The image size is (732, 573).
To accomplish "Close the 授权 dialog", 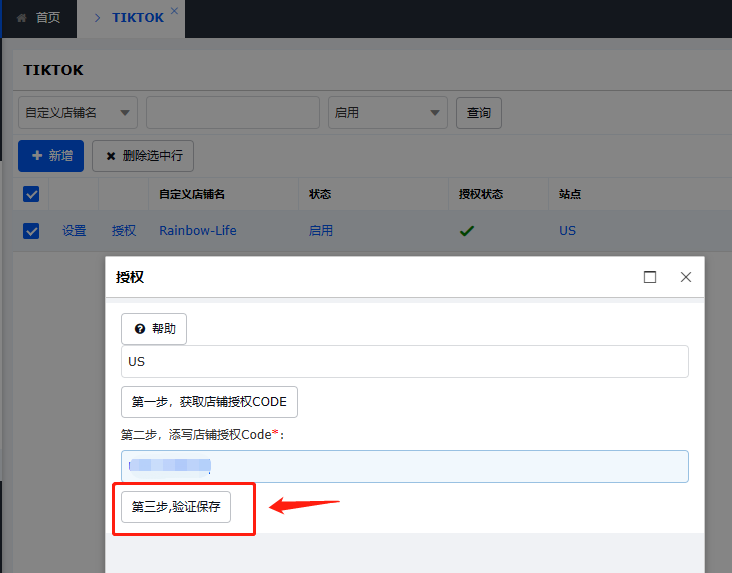I will pyautogui.click(x=686, y=277).
